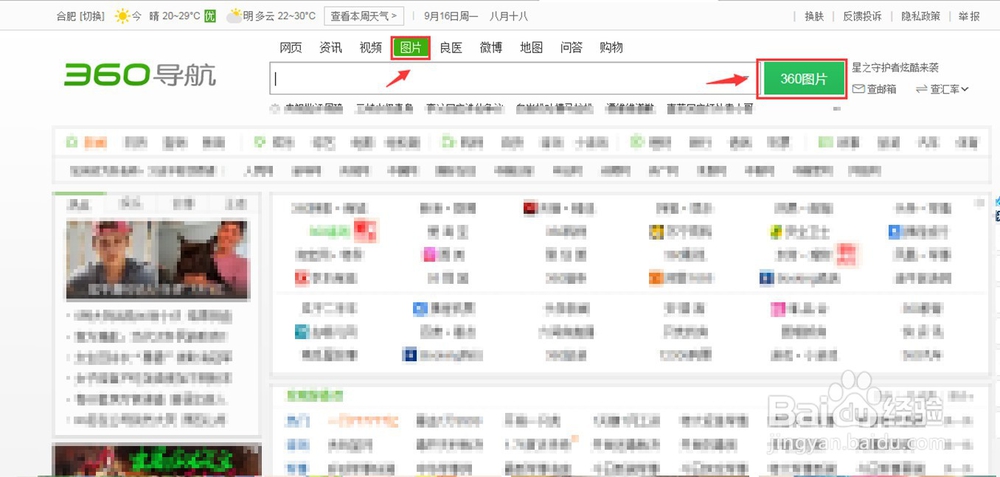Click the green 360图片 search button

point(803,79)
